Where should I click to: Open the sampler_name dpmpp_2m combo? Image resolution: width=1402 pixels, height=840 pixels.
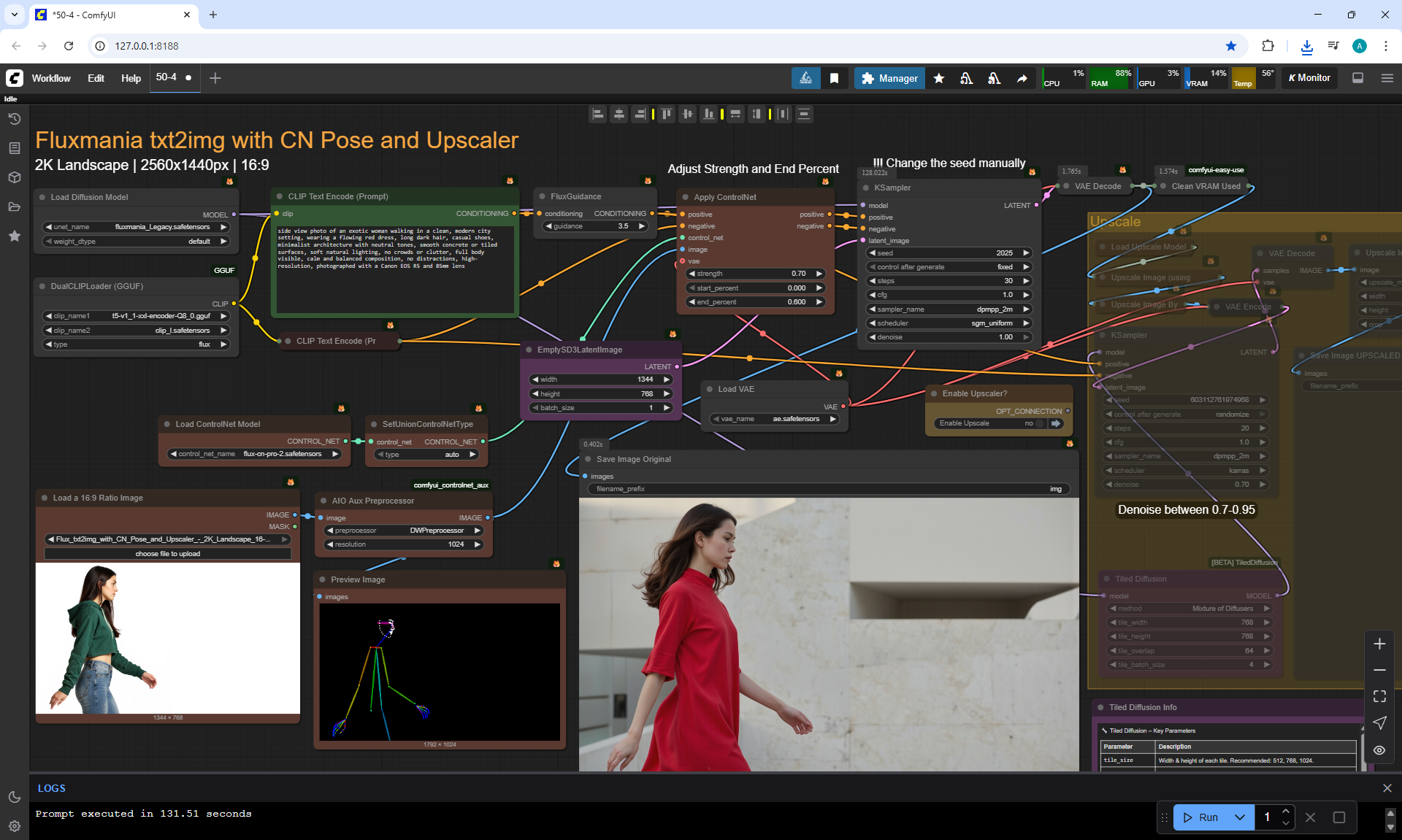click(x=949, y=309)
